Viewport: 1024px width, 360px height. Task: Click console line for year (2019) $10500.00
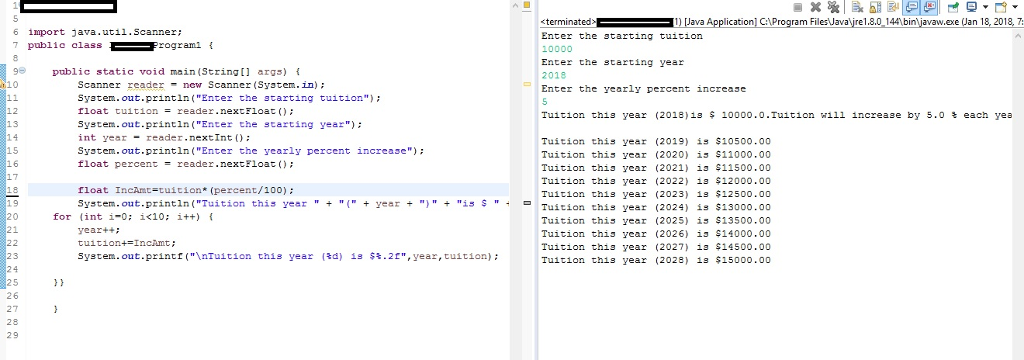[x=656, y=141]
